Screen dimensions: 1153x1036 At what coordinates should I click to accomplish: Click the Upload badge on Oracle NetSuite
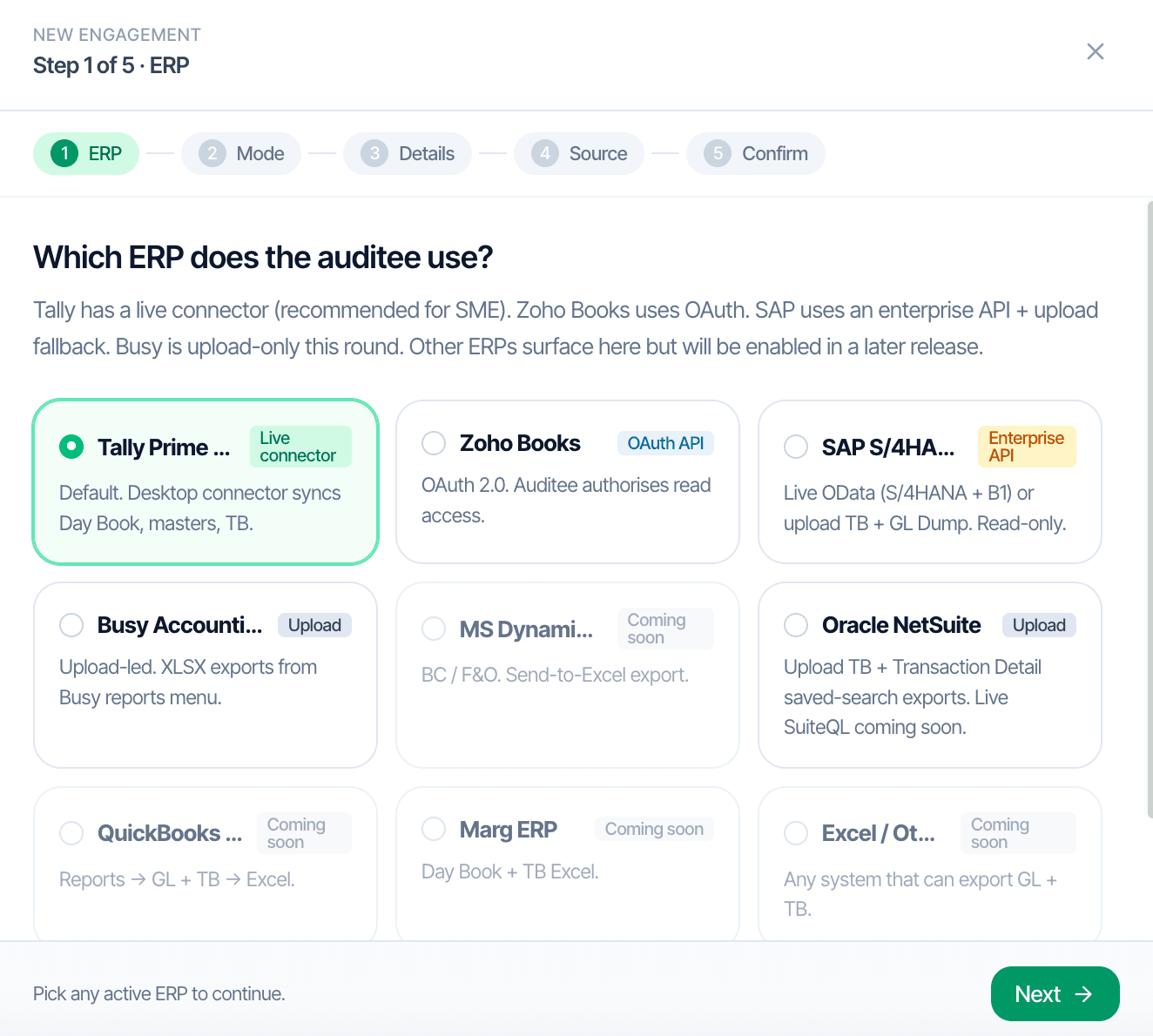click(1039, 625)
